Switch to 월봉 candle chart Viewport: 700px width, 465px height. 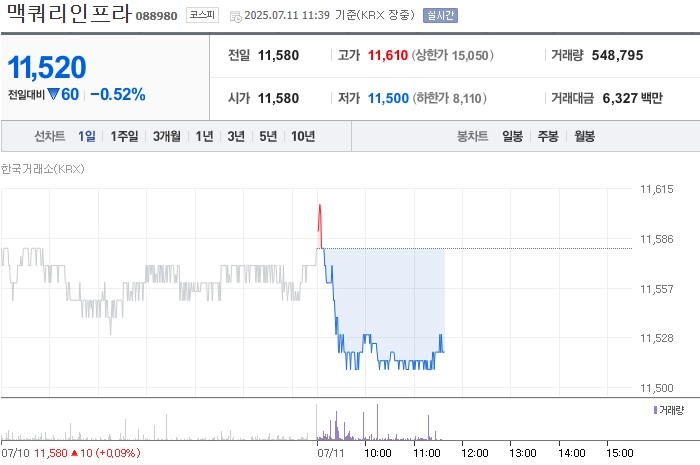click(584, 136)
